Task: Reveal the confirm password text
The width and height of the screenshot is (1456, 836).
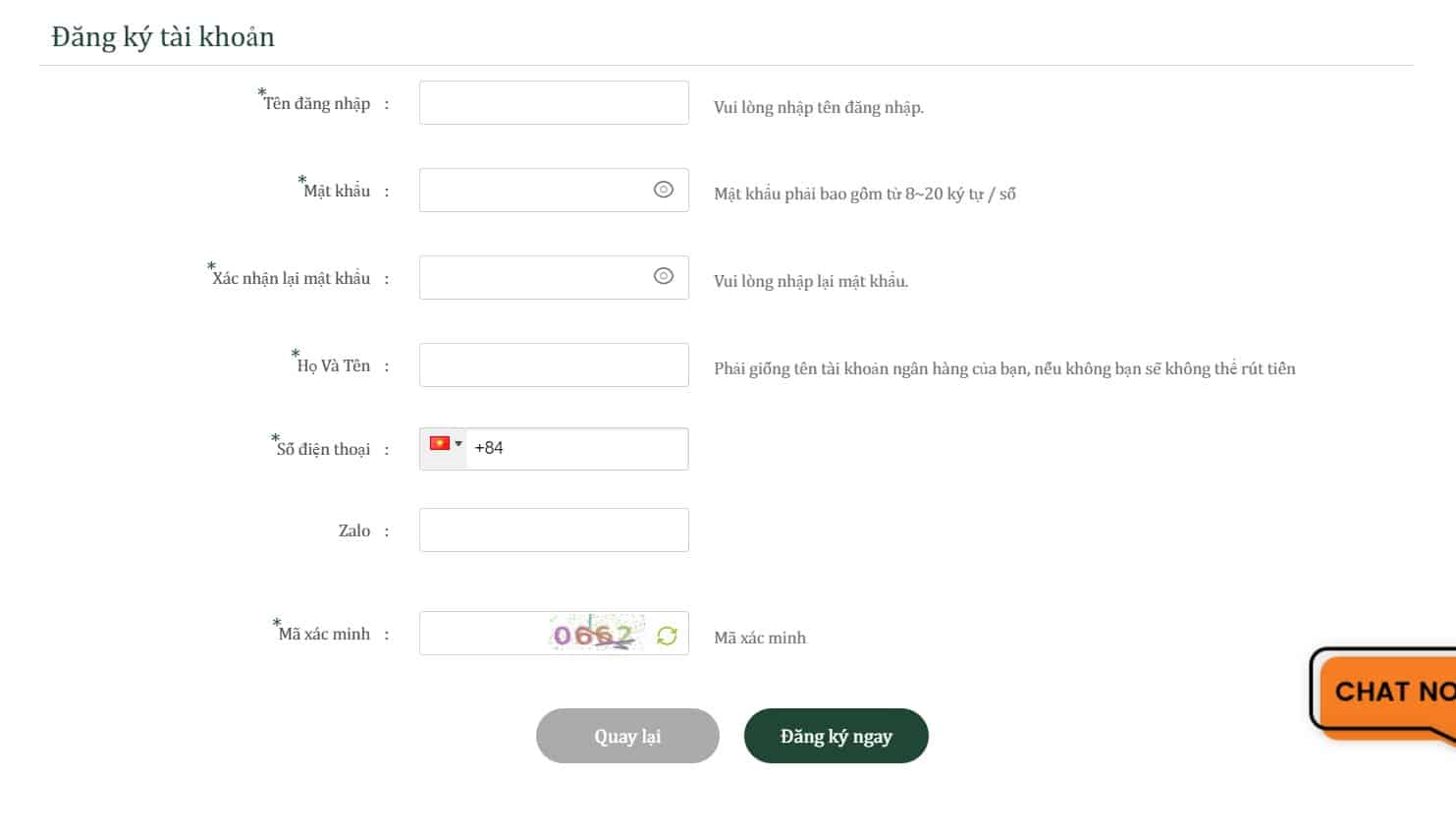Action: [664, 276]
